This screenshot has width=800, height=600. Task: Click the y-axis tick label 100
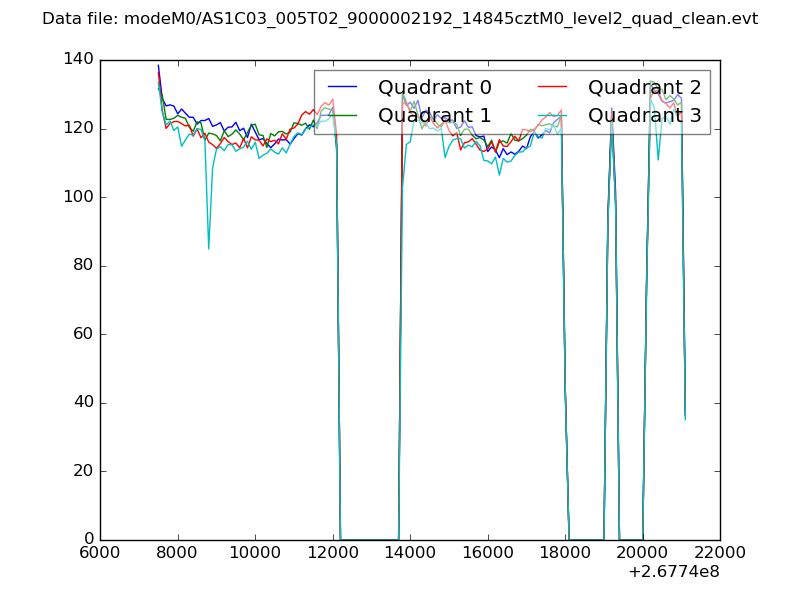point(78,197)
